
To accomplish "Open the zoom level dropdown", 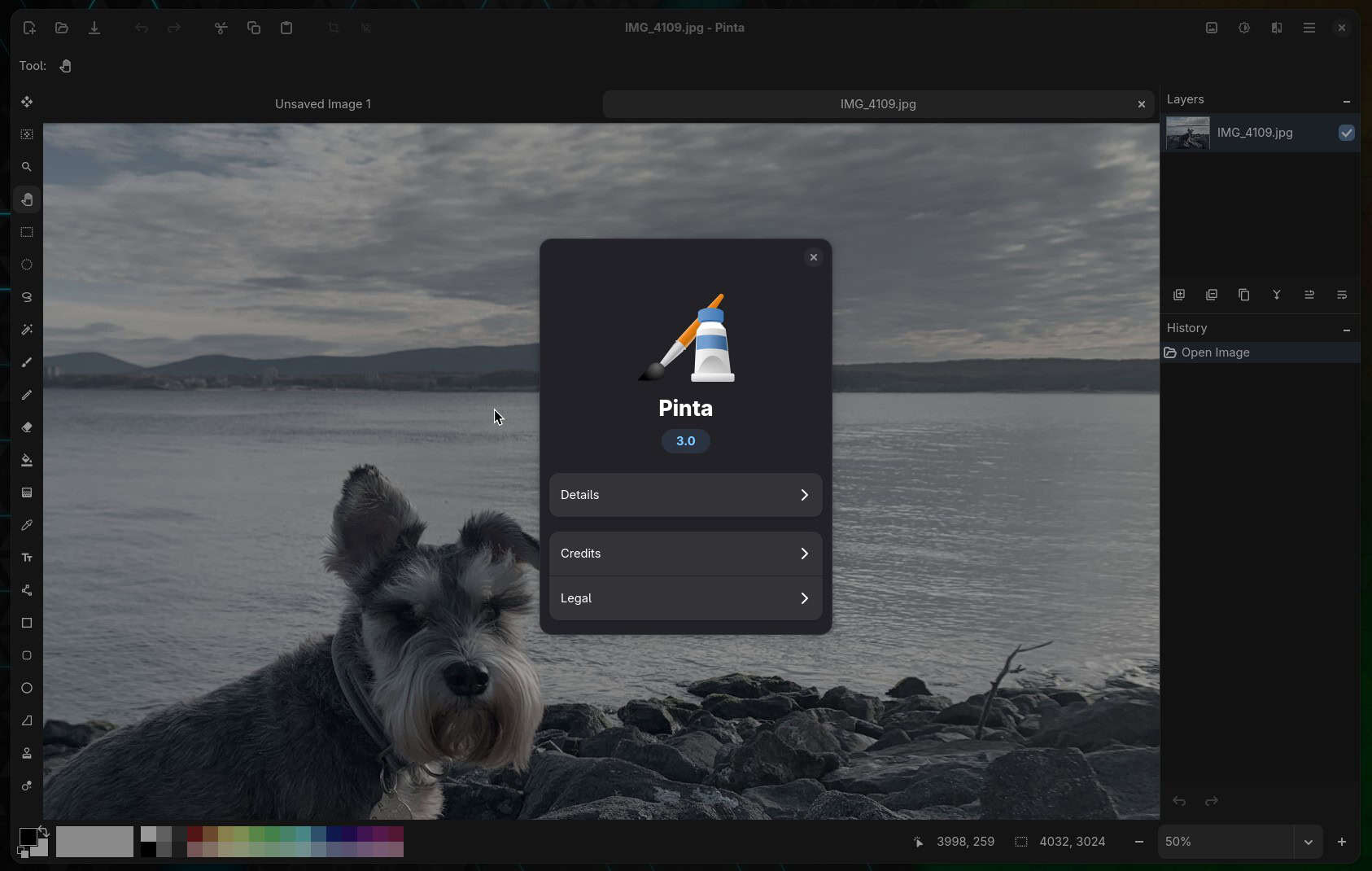I will tap(1309, 842).
